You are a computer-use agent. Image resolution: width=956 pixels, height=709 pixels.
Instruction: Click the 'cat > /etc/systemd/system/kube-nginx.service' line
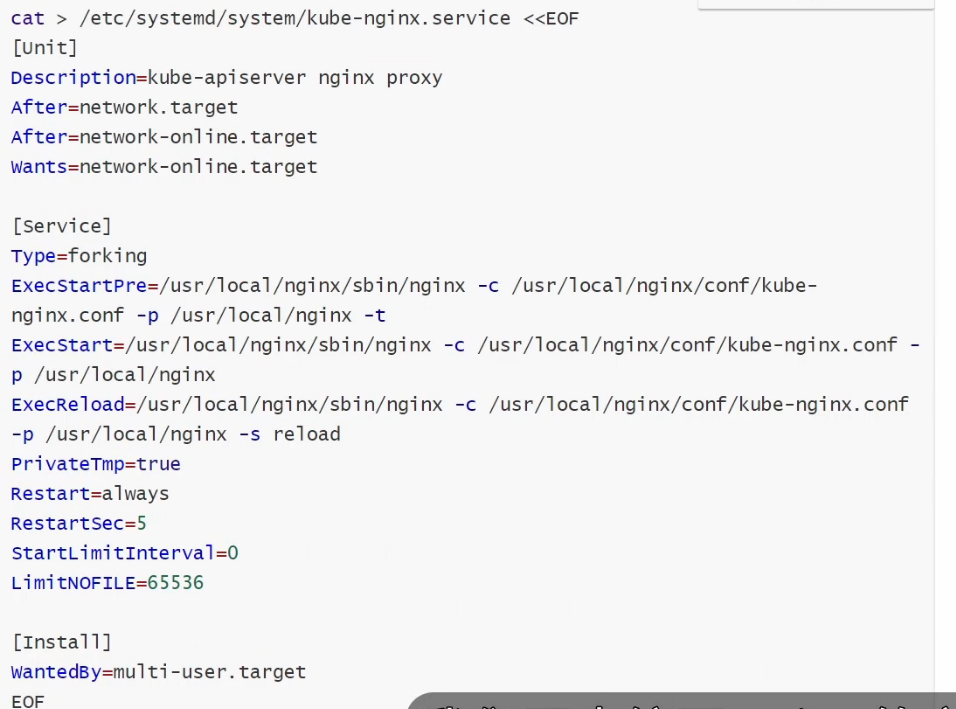pyautogui.click(x=294, y=19)
